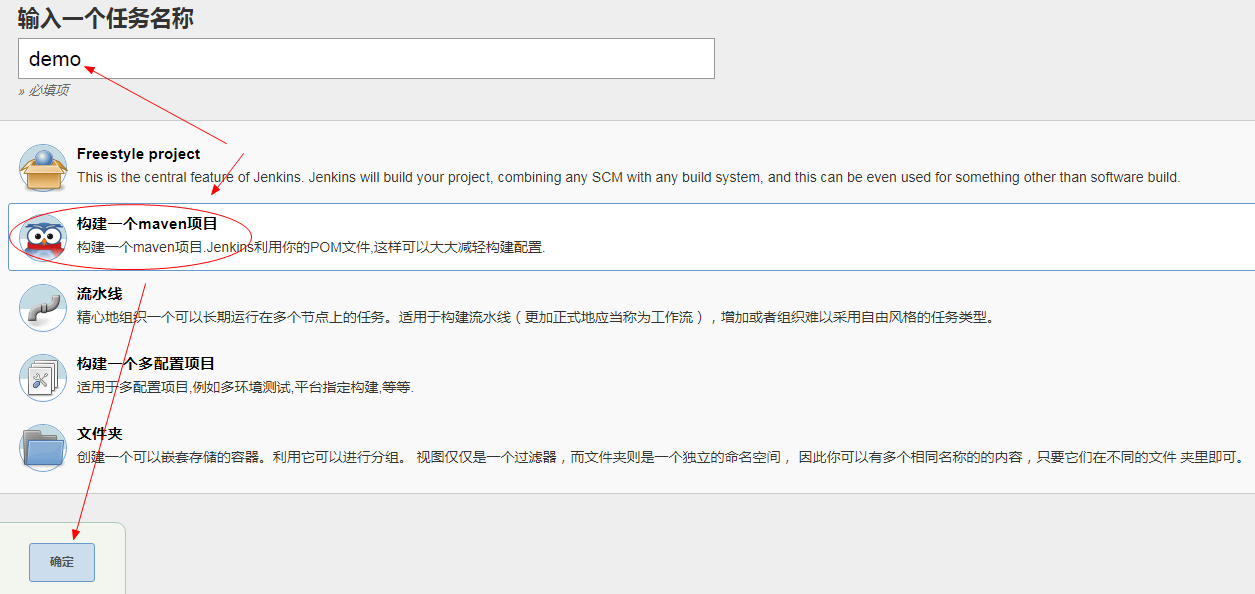The height and width of the screenshot is (594, 1255).
Task: Select the folder (文件夹) icon
Action: coord(43,447)
